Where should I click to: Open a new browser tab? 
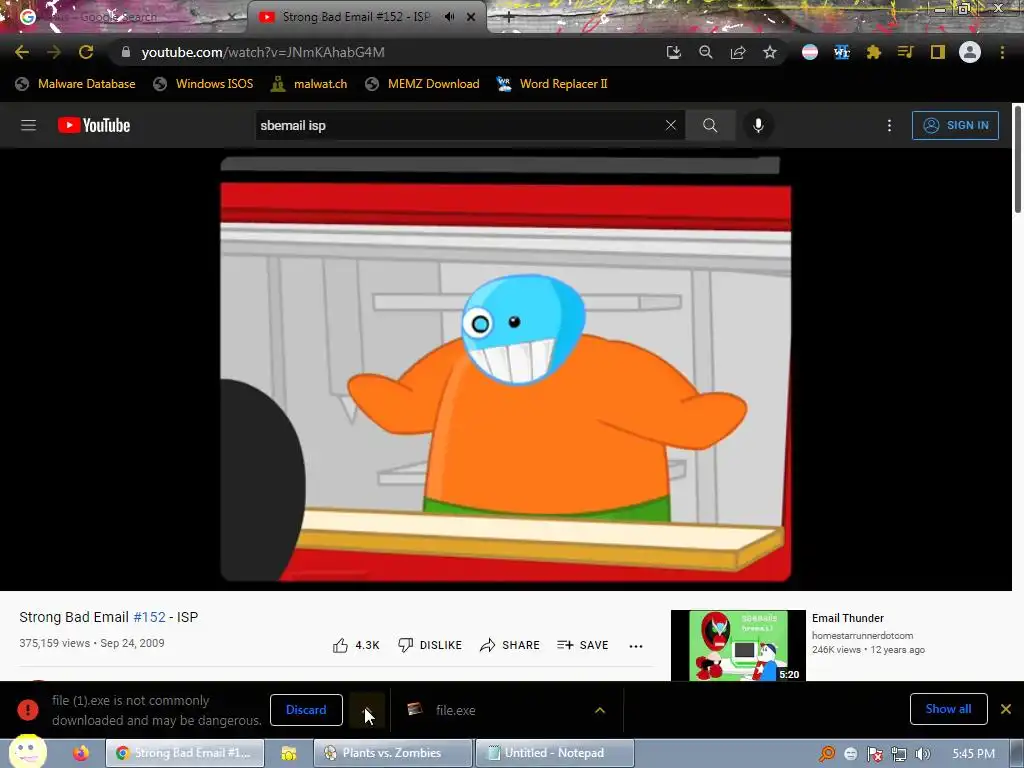[x=509, y=18]
